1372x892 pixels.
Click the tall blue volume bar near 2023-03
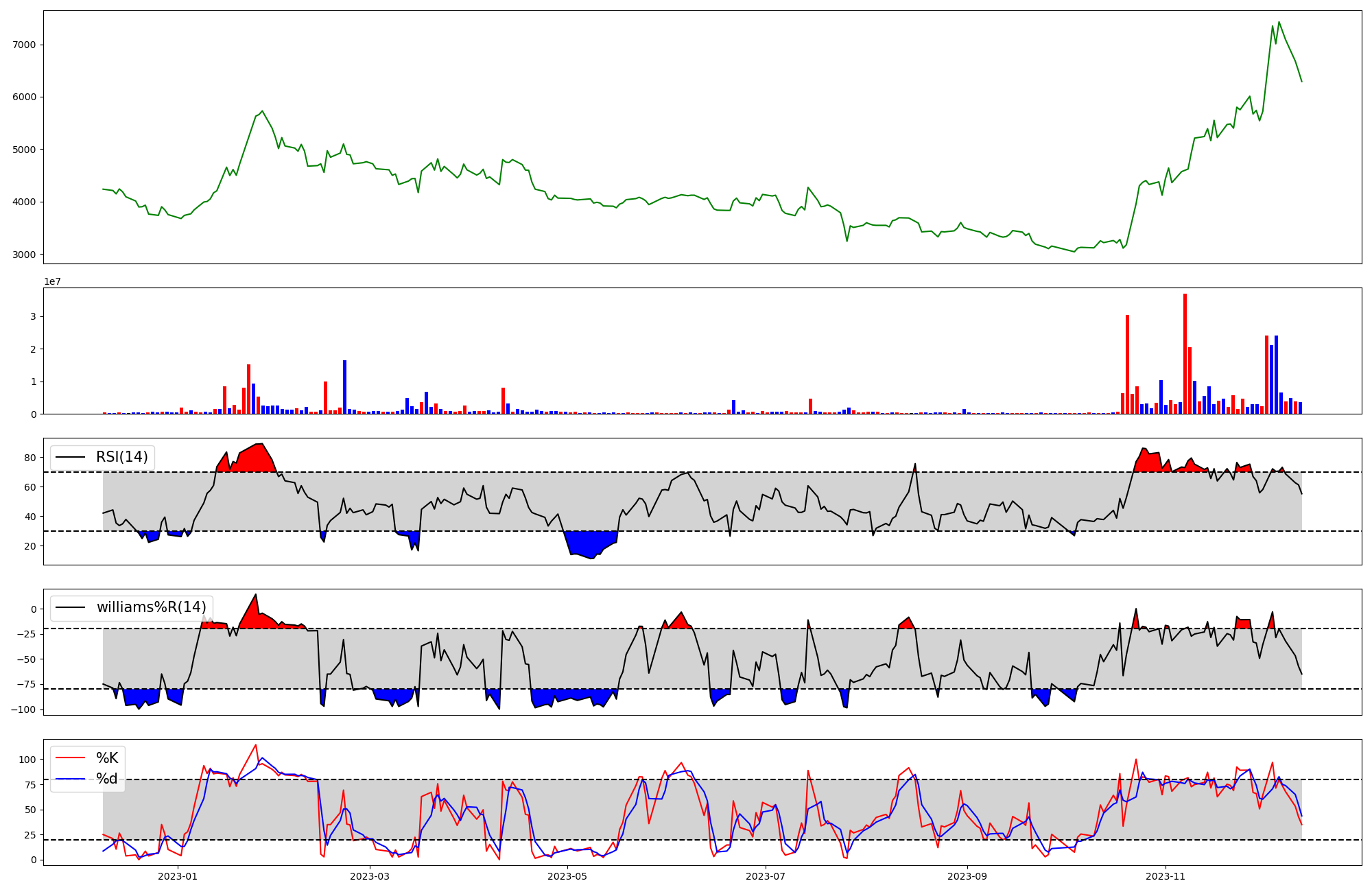click(344, 387)
